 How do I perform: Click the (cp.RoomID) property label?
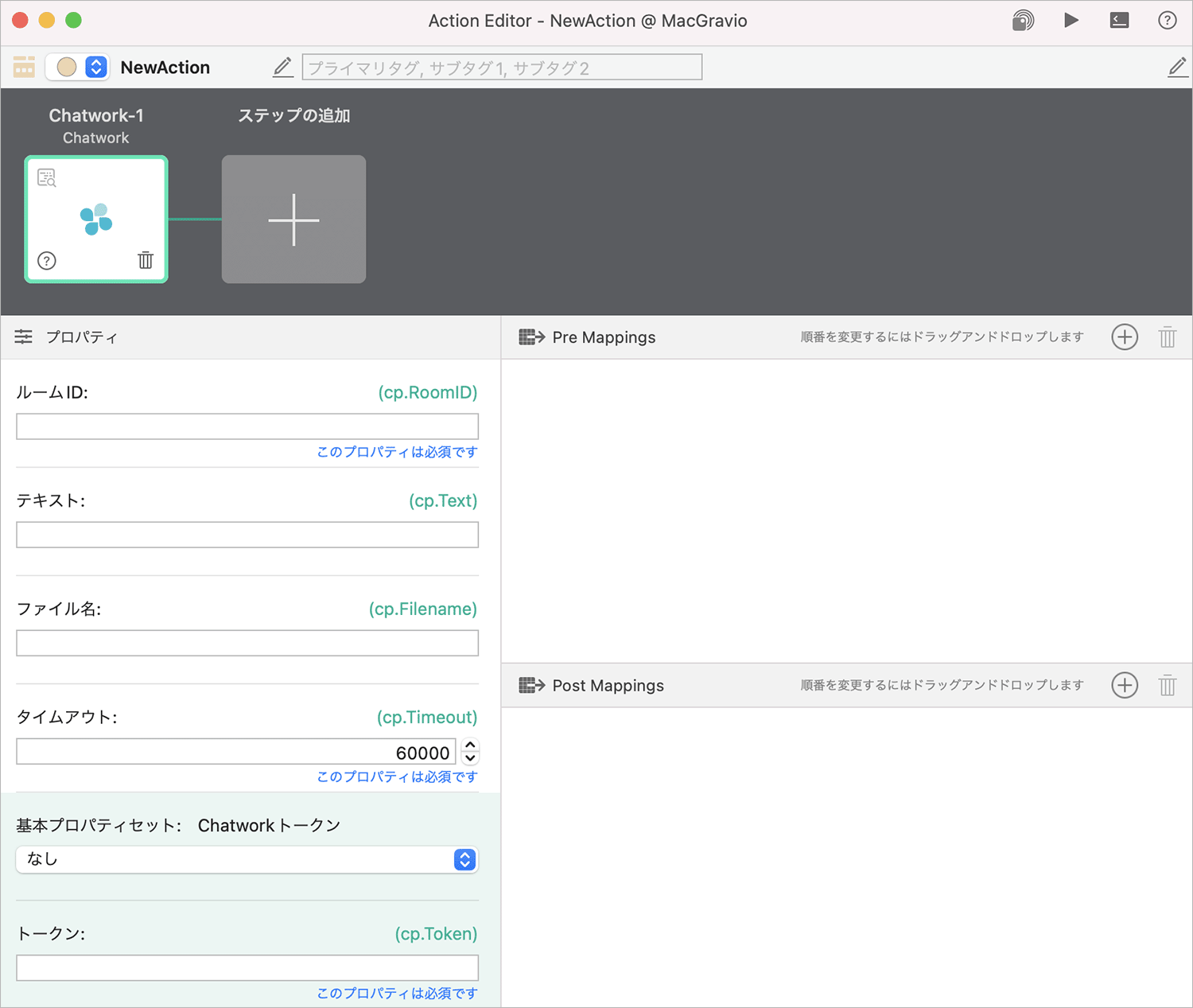point(428,392)
